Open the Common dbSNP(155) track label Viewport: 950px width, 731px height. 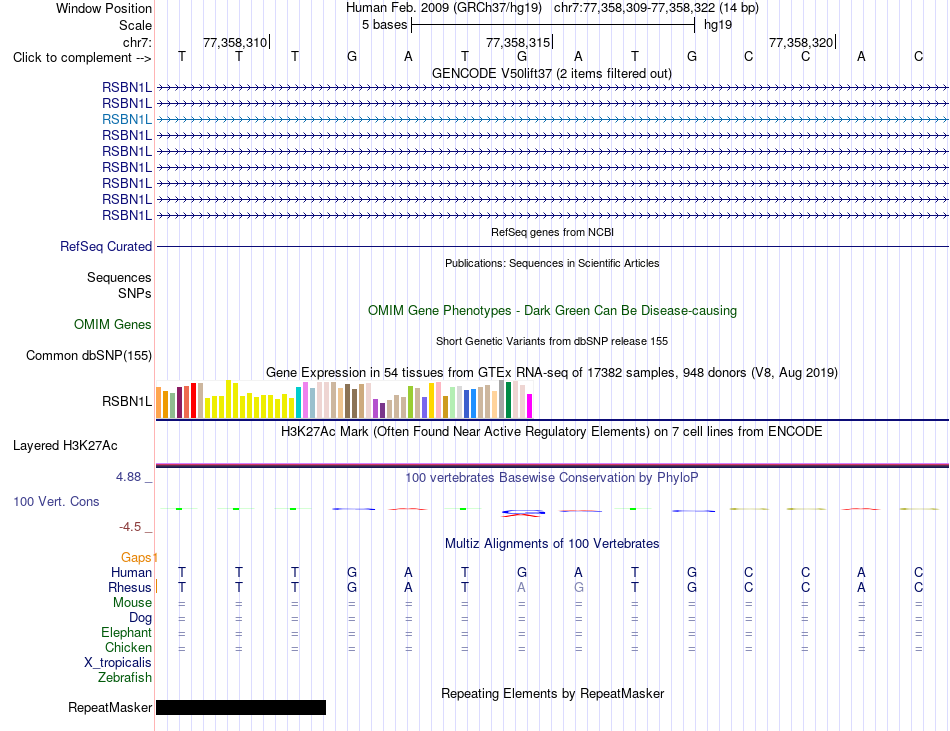coord(89,356)
